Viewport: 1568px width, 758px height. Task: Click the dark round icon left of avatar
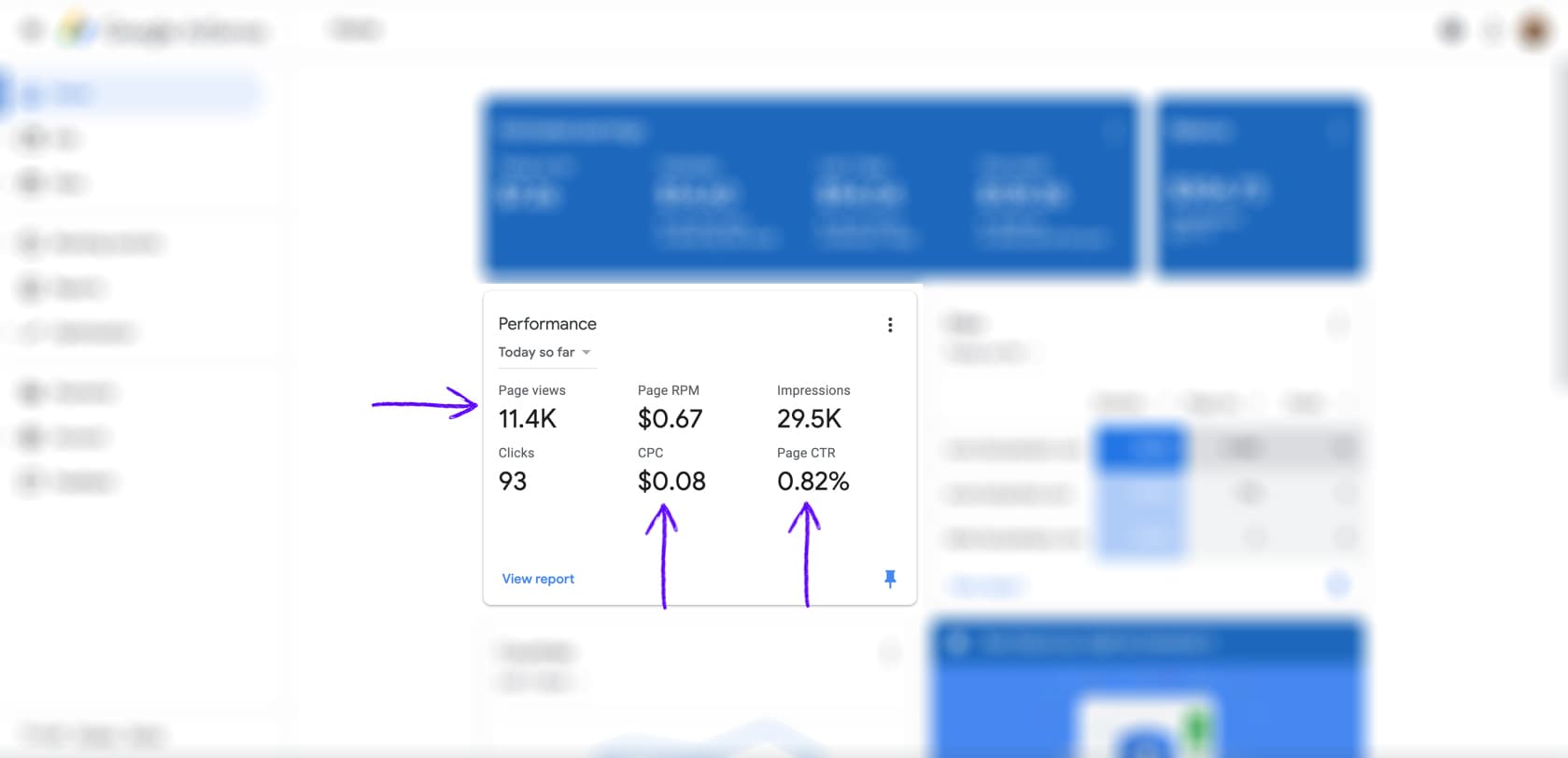(x=1451, y=31)
